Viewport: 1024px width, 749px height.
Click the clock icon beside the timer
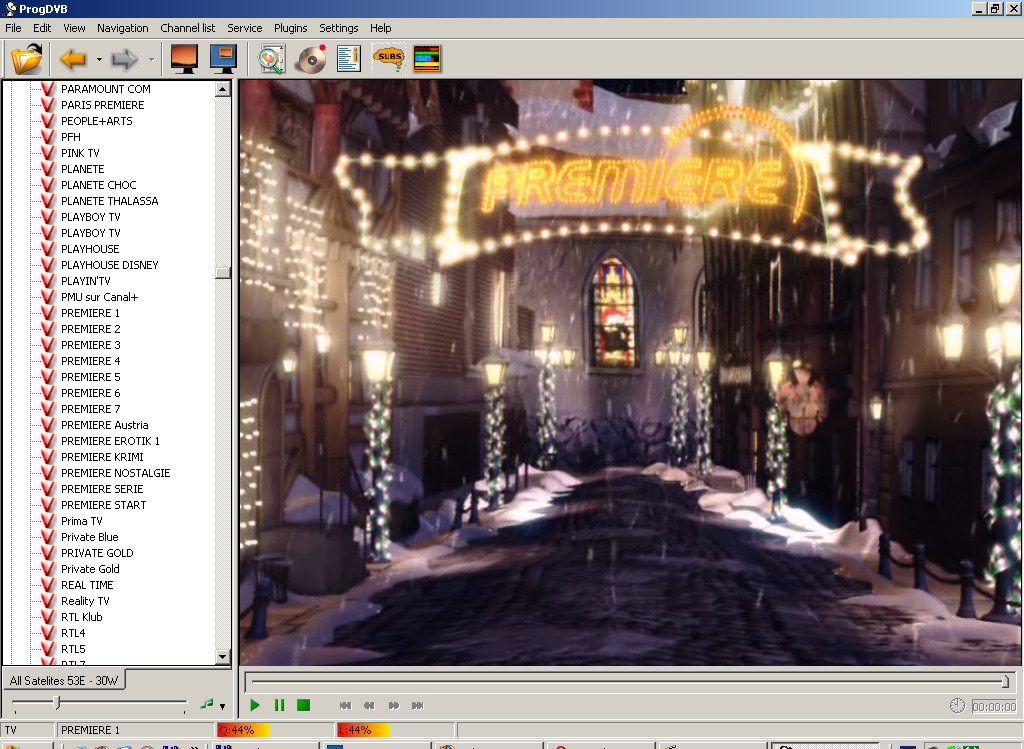click(x=957, y=705)
